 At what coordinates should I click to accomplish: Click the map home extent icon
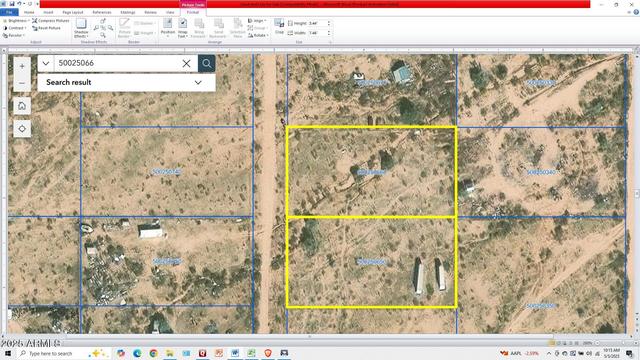pos(22,106)
